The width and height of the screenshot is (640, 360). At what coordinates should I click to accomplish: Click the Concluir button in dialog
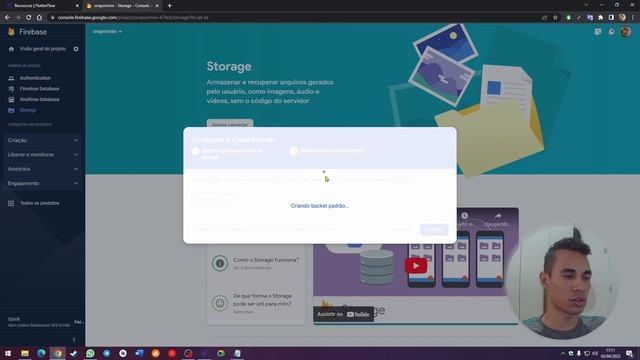pos(434,229)
